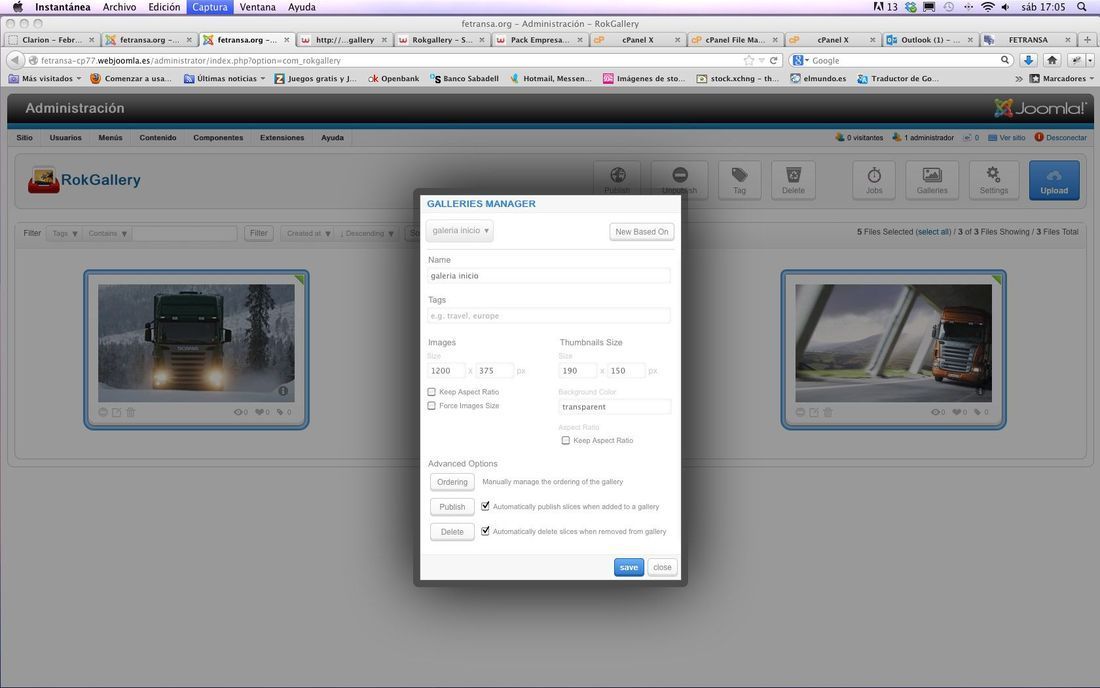The width and height of the screenshot is (1100, 688).
Task: Click the views eye icon under the snow truck image
Action: [239, 412]
